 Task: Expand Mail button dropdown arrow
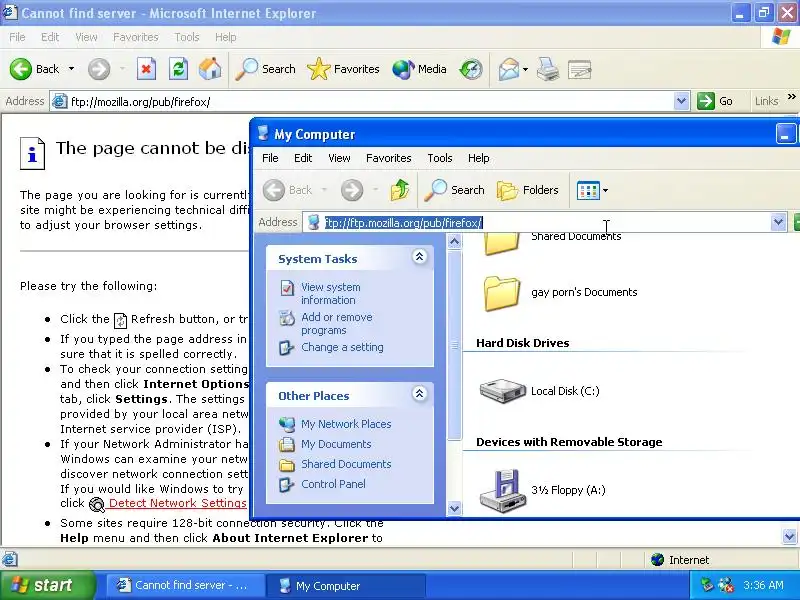[525, 69]
